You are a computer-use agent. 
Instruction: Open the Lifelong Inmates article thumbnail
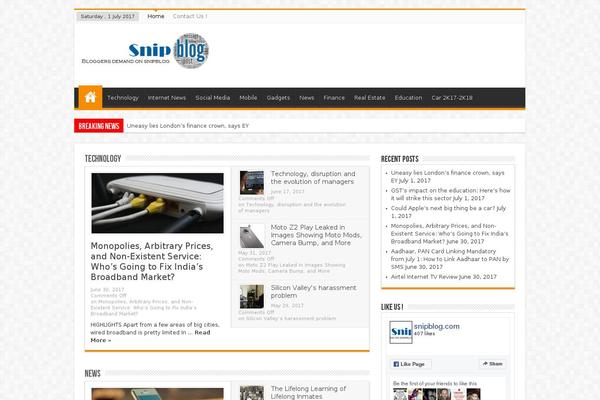pyautogui.click(x=252, y=393)
